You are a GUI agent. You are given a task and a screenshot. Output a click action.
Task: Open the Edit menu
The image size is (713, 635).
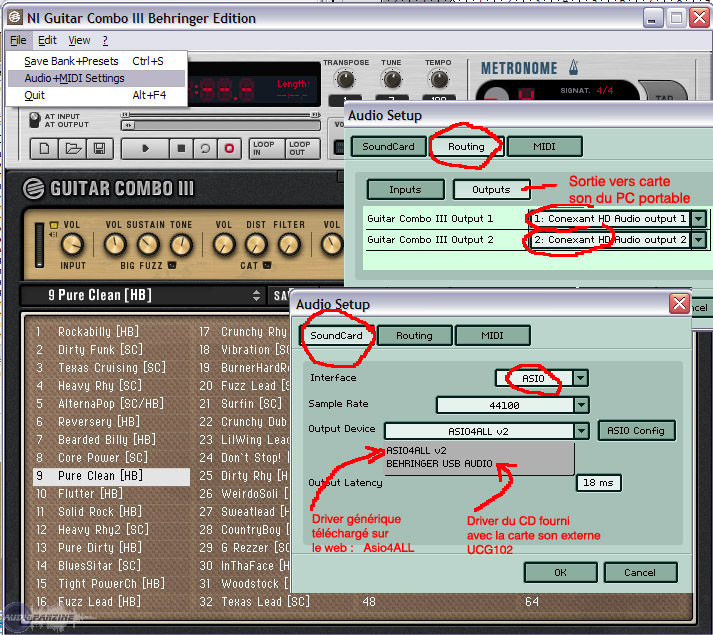point(47,40)
